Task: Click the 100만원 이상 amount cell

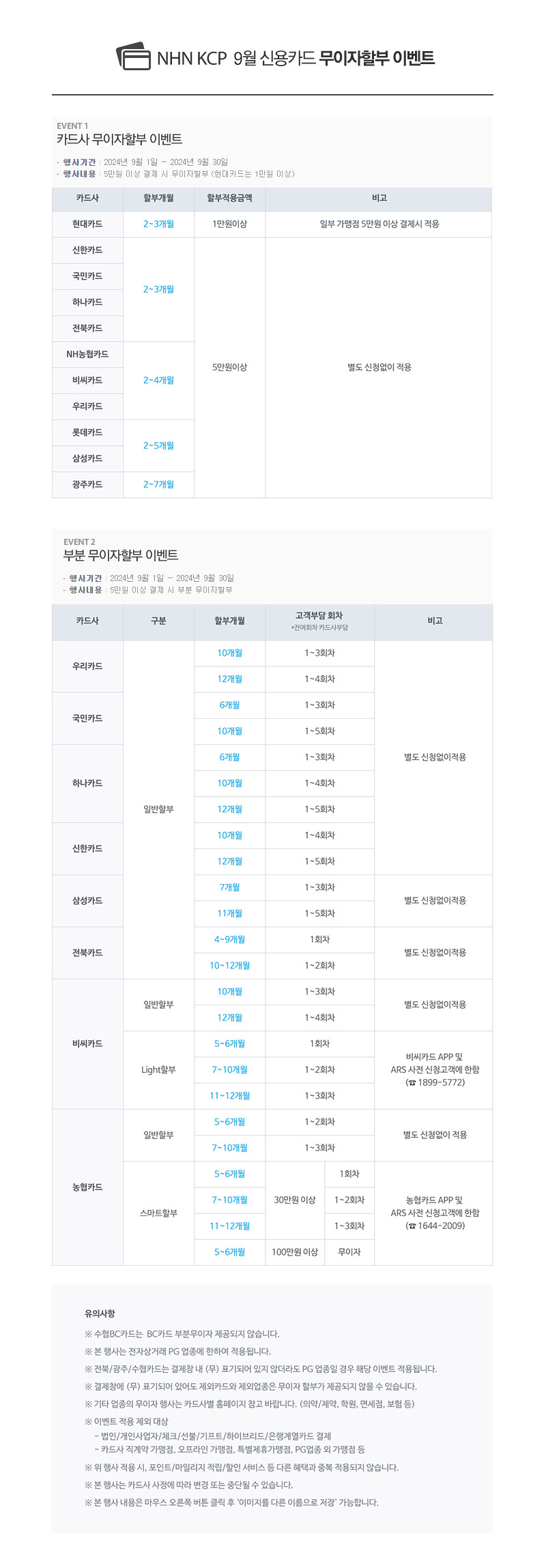Action: click(295, 1252)
